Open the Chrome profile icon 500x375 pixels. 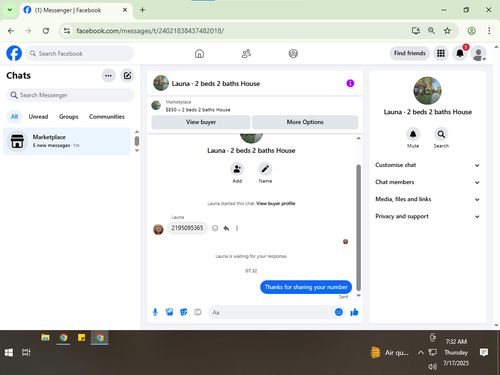click(471, 31)
